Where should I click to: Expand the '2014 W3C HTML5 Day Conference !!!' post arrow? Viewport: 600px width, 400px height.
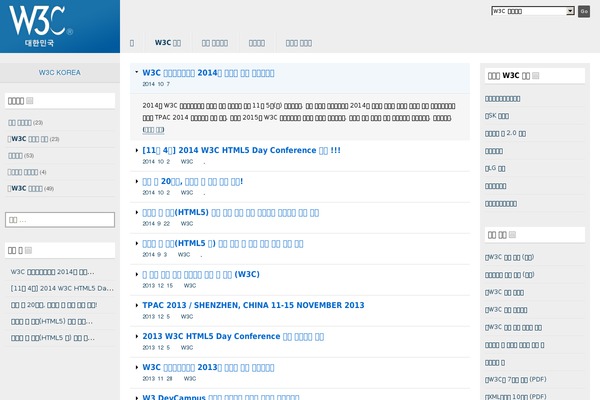(137, 150)
